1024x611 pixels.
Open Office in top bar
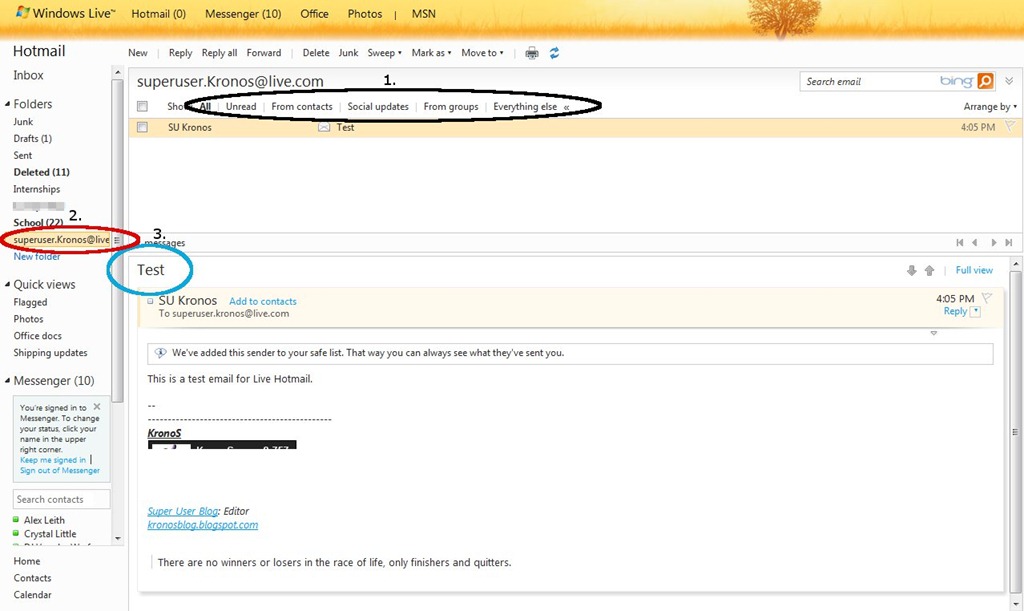tap(314, 14)
